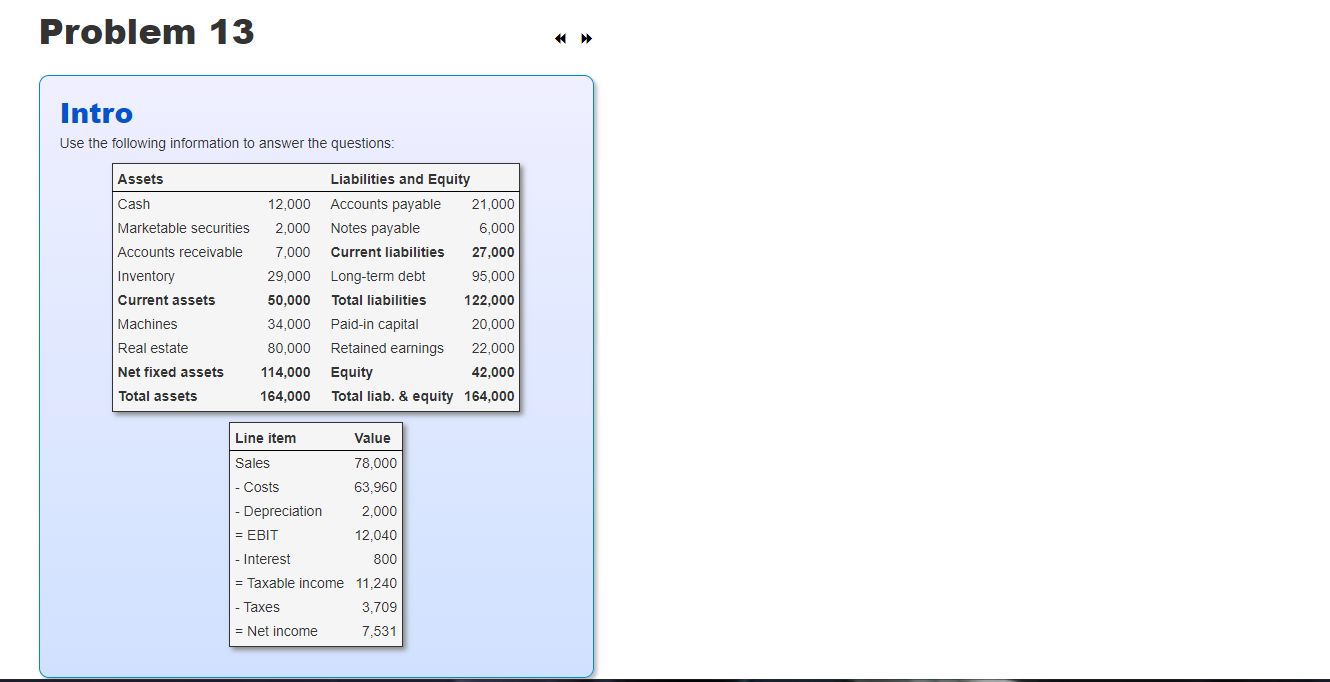Image resolution: width=1330 pixels, height=682 pixels.
Task: Select the Real estate value 80,000
Action: tap(289, 348)
